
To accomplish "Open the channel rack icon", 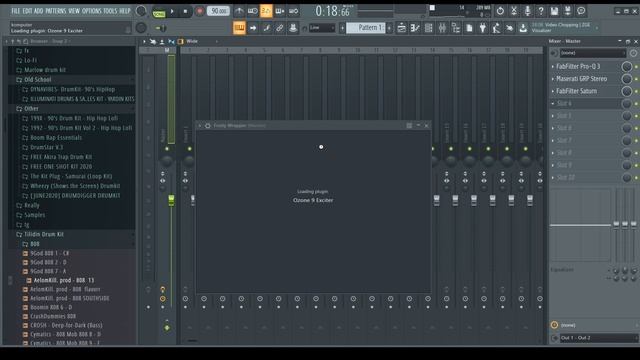I will 429,28.
